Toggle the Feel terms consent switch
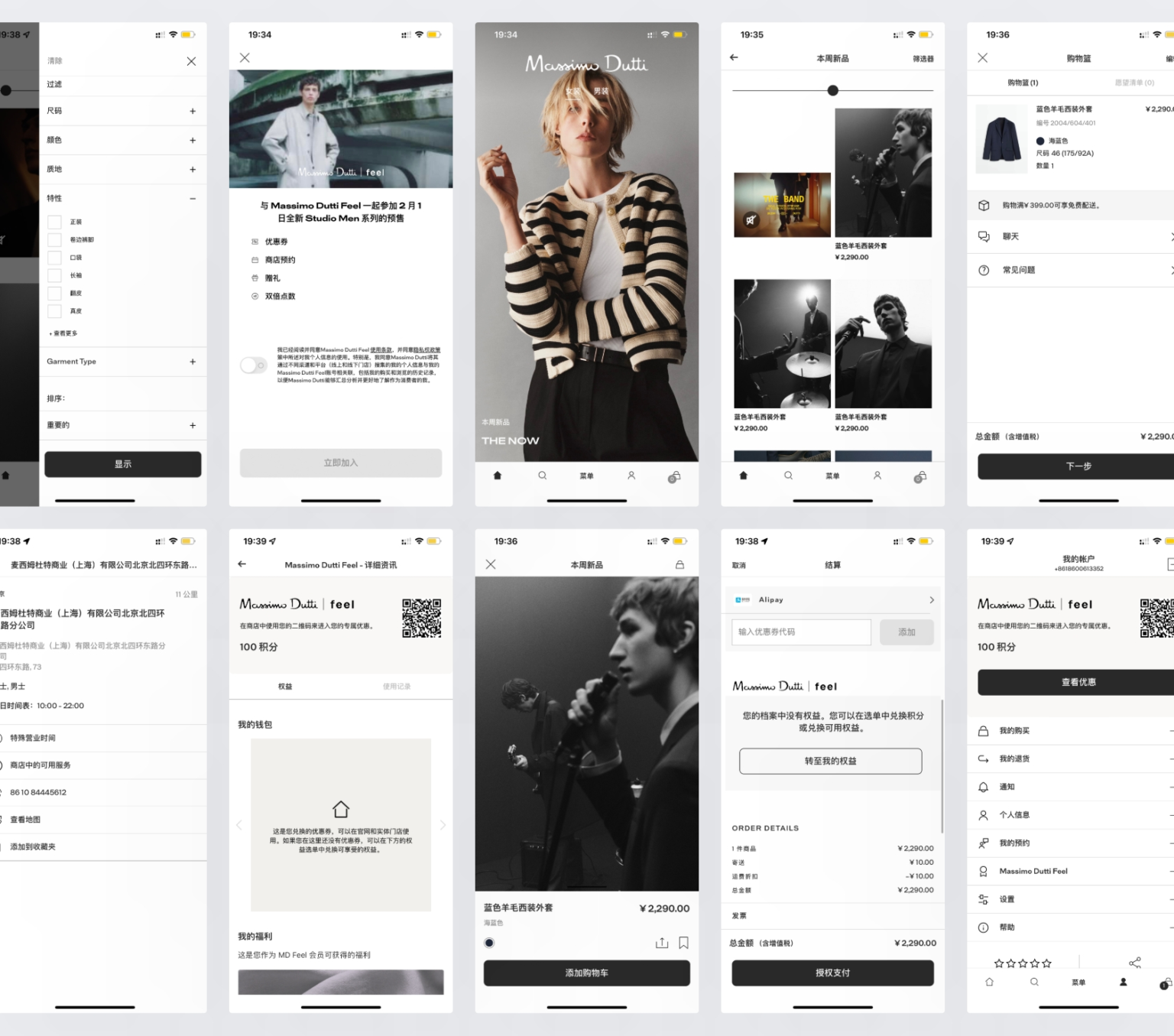The image size is (1174, 1036). [253, 365]
